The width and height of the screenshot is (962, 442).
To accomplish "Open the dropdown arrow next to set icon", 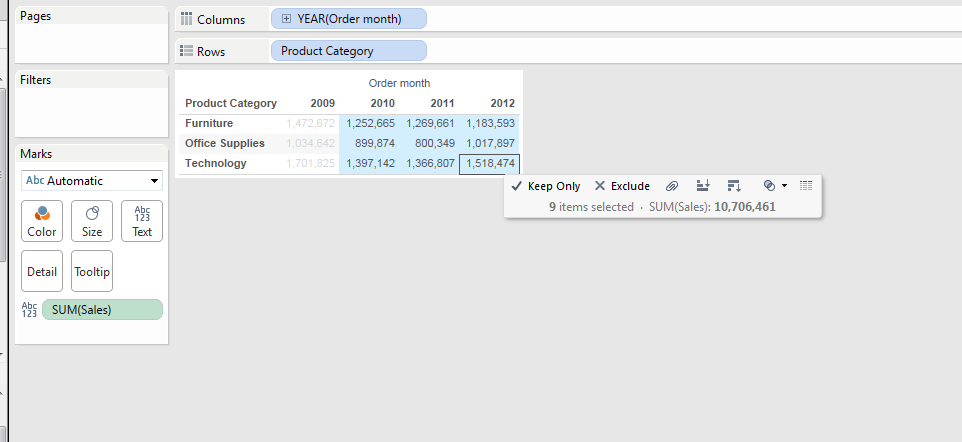I will pyautogui.click(x=784, y=186).
